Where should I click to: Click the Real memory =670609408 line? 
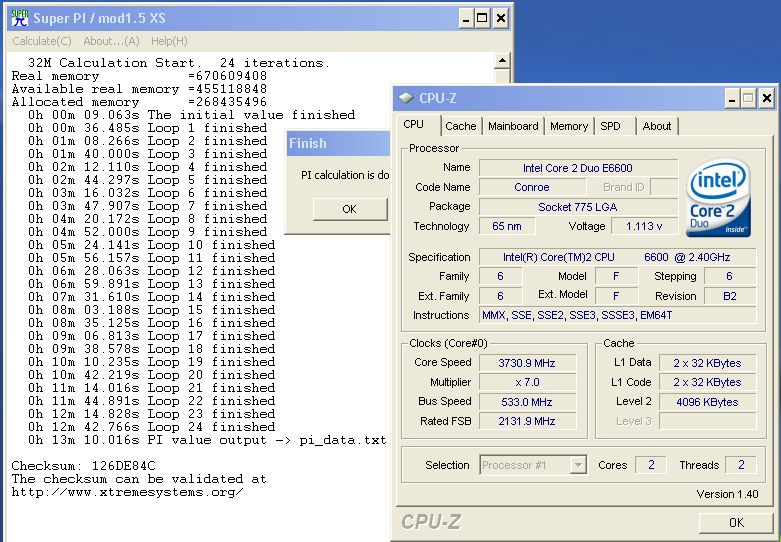coord(139,76)
